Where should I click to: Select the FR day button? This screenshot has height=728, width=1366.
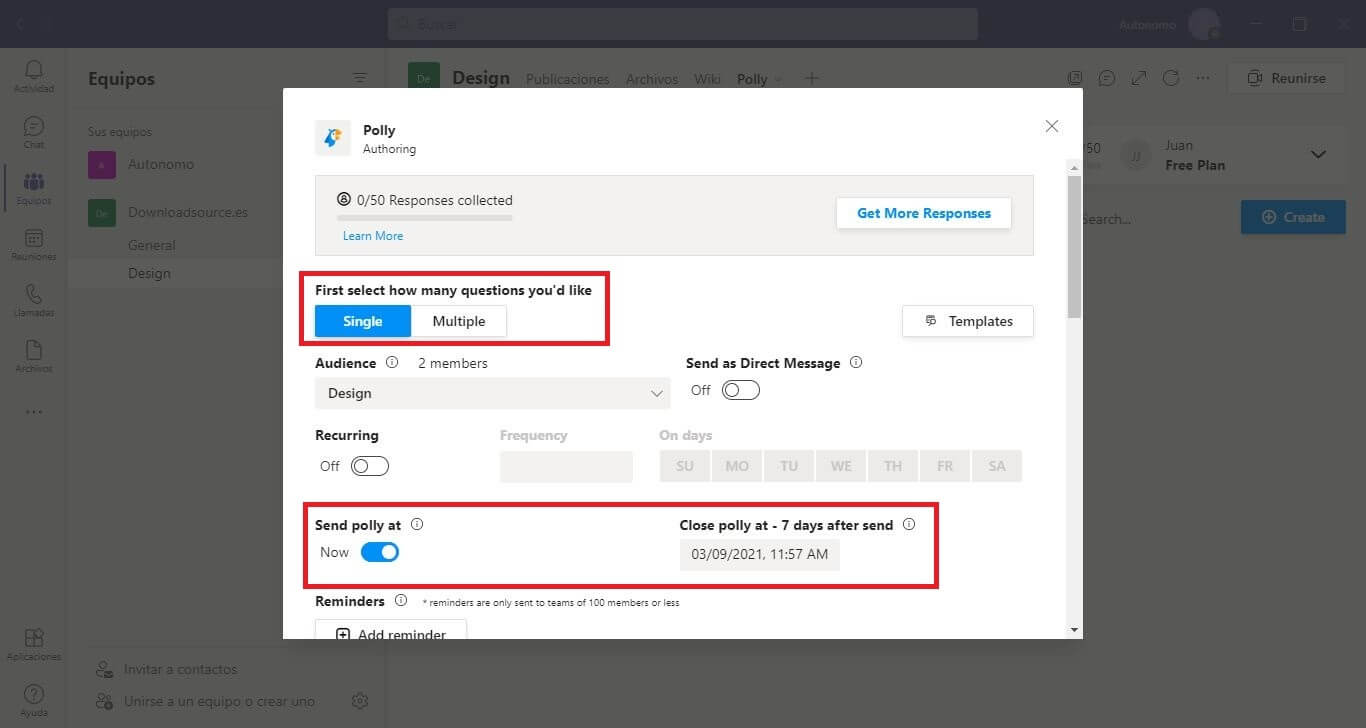coord(945,466)
